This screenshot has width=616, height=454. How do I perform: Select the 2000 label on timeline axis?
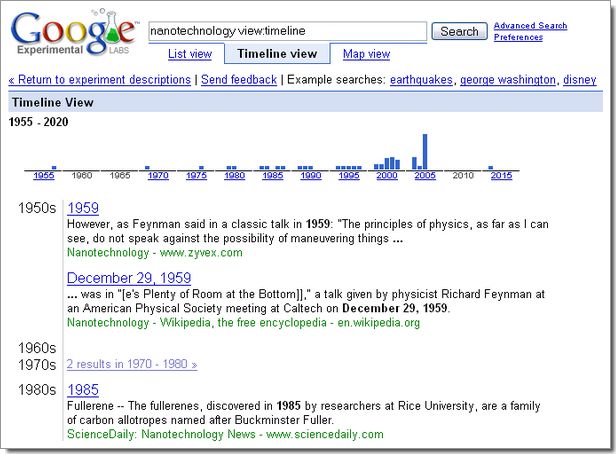coord(387,175)
